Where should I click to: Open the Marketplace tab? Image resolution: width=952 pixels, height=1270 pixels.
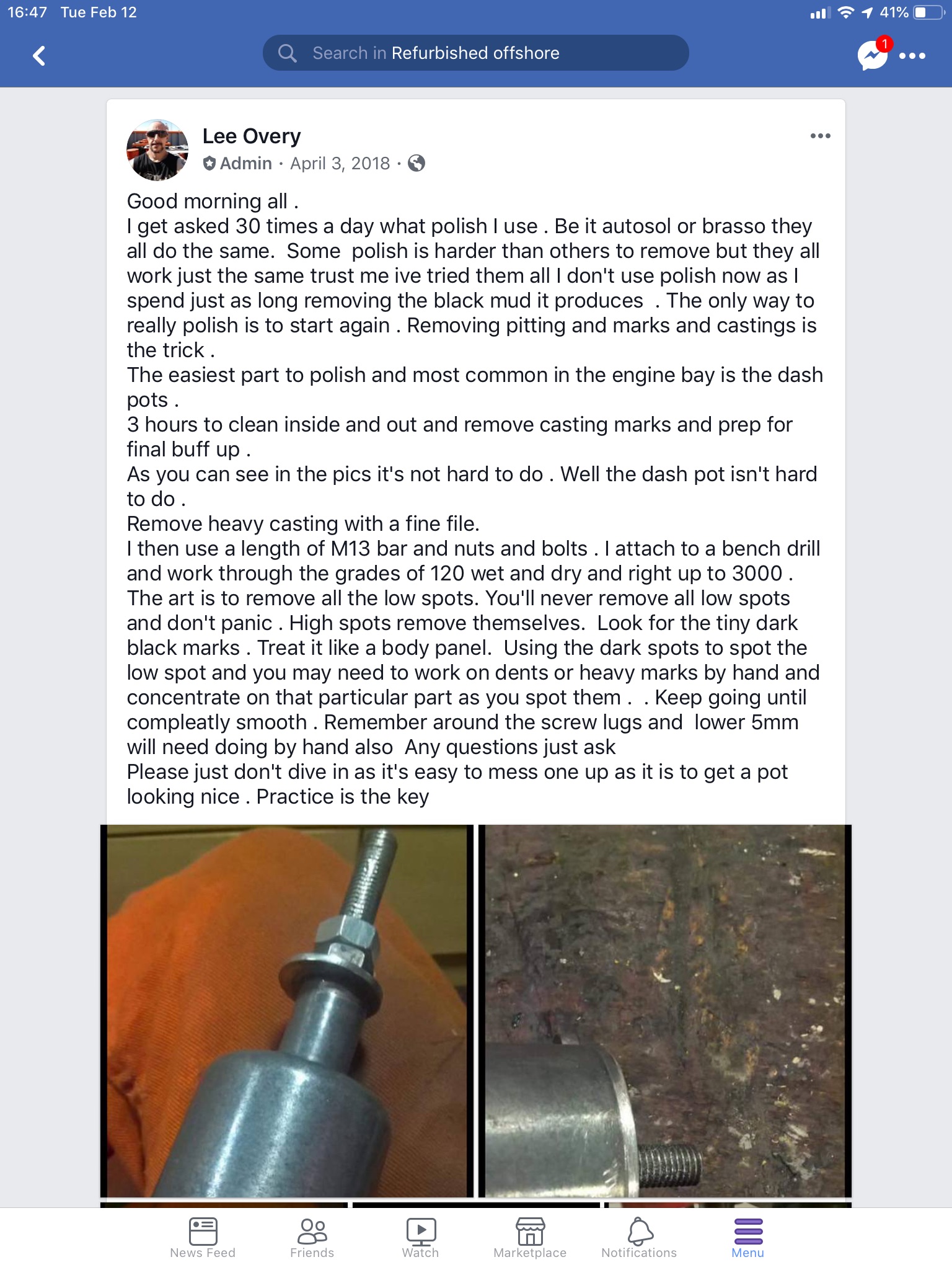click(530, 1237)
